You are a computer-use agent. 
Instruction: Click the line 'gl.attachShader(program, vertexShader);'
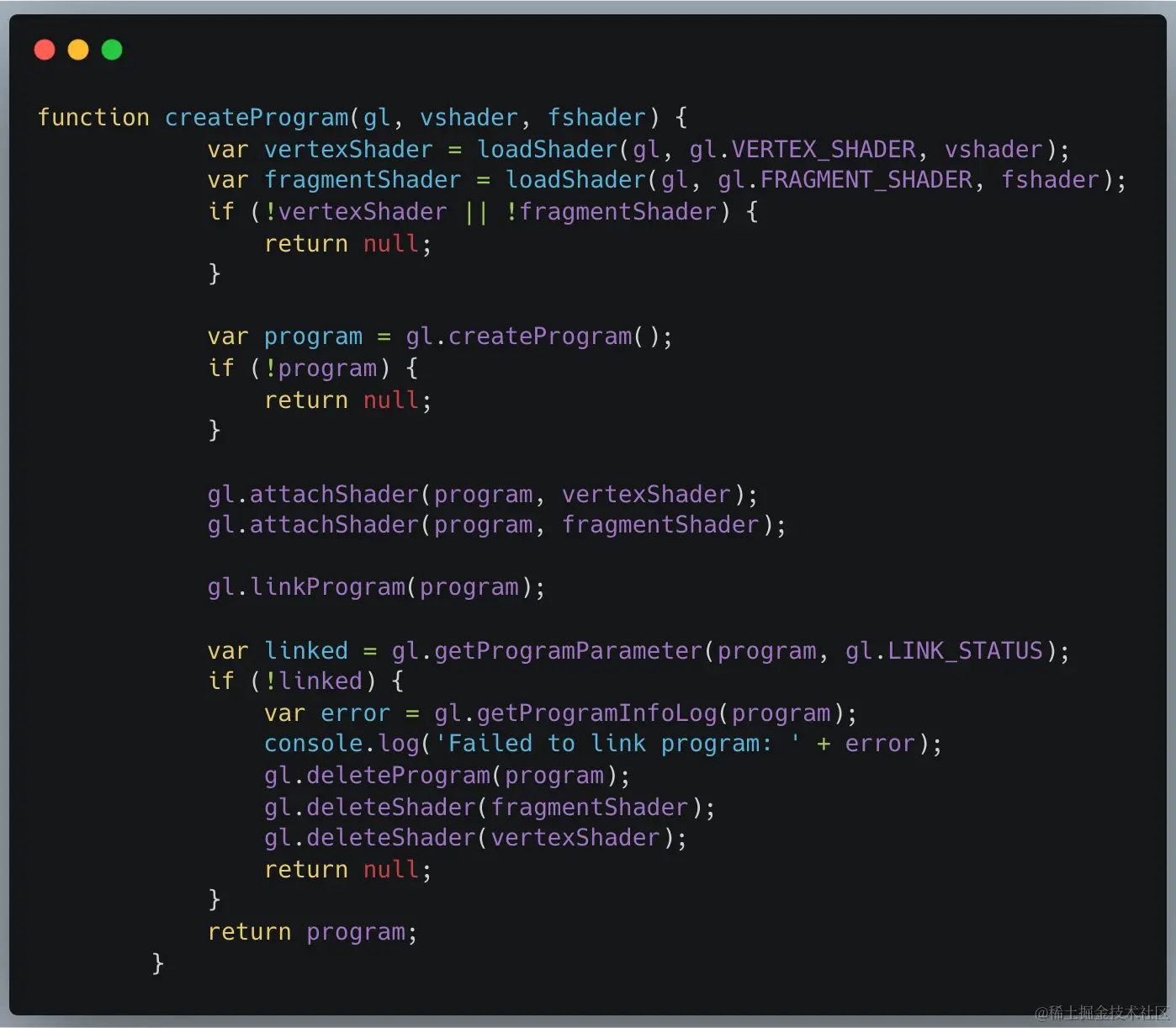pyautogui.click(x=483, y=495)
